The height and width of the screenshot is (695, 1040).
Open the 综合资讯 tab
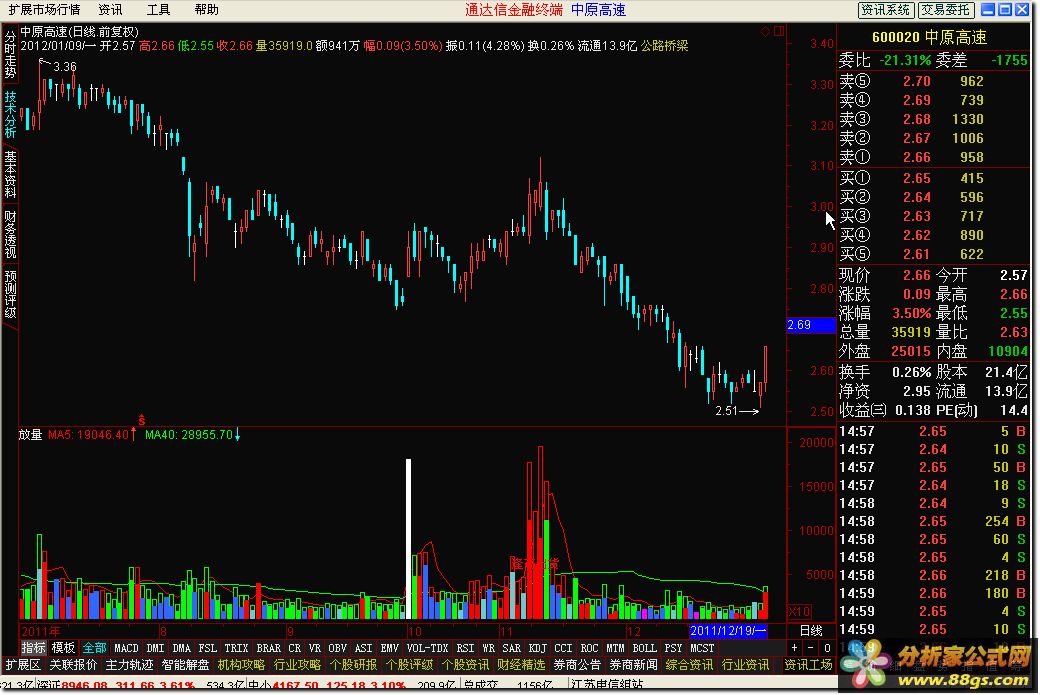pyautogui.click(x=689, y=664)
